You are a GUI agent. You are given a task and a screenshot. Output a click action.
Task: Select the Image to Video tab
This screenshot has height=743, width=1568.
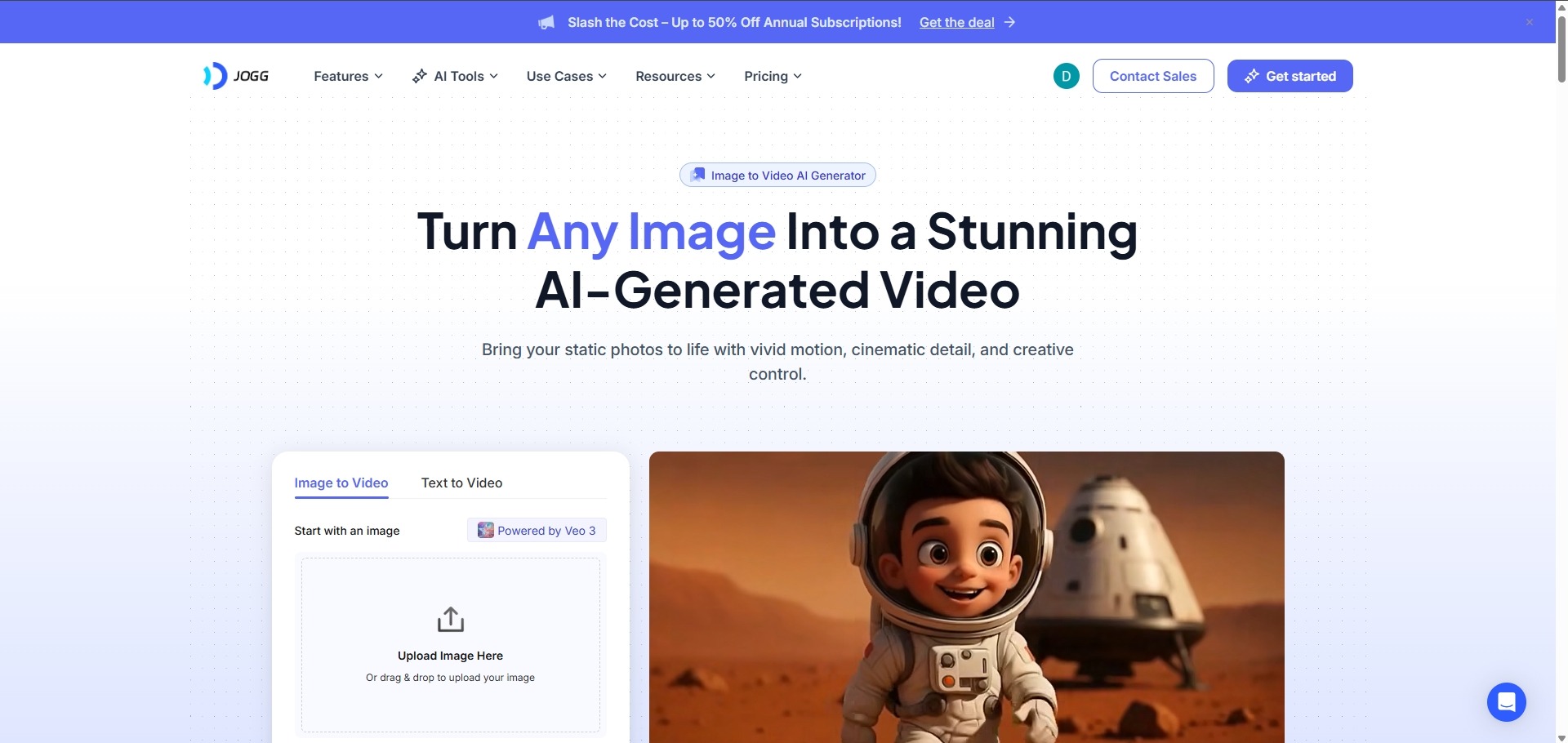pos(341,483)
